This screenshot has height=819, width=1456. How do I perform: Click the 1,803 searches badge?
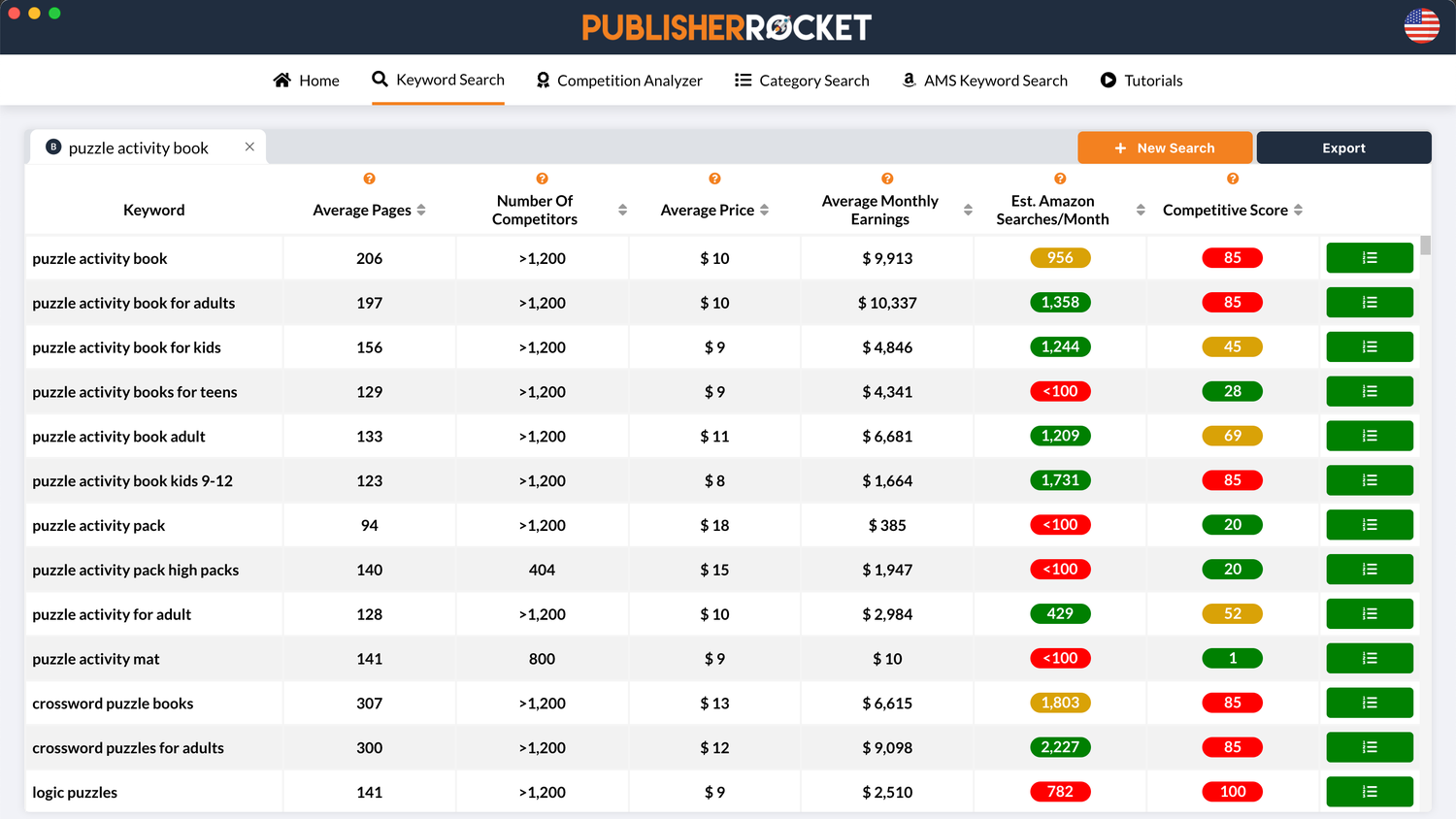click(1060, 703)
